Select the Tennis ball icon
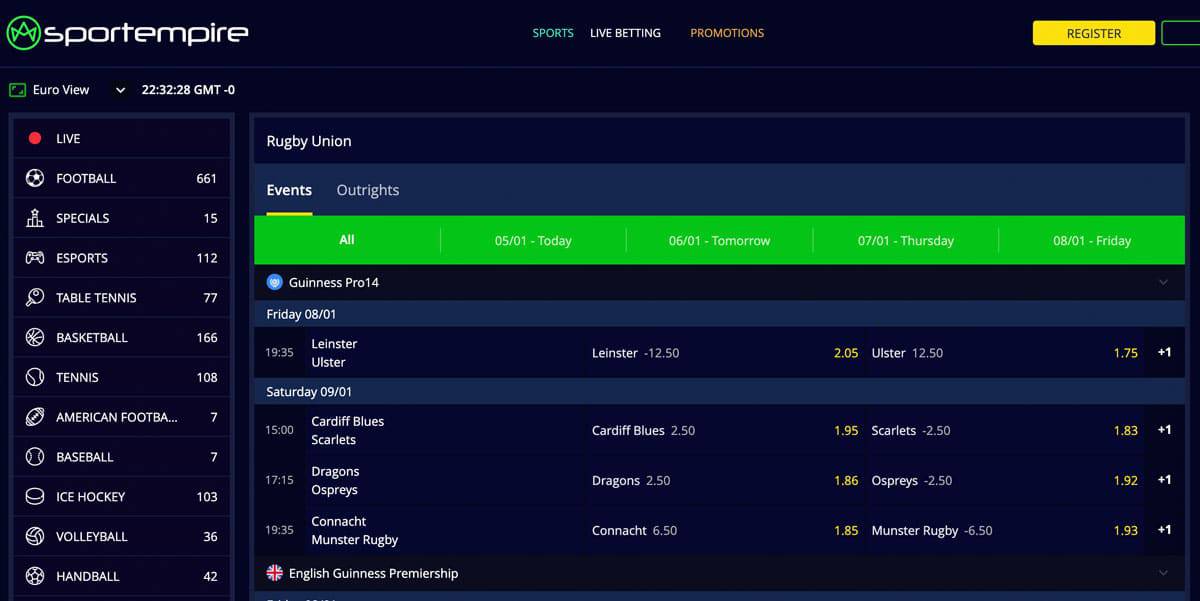The height and width of the screenshot is (601, 1200). (35, 377)
